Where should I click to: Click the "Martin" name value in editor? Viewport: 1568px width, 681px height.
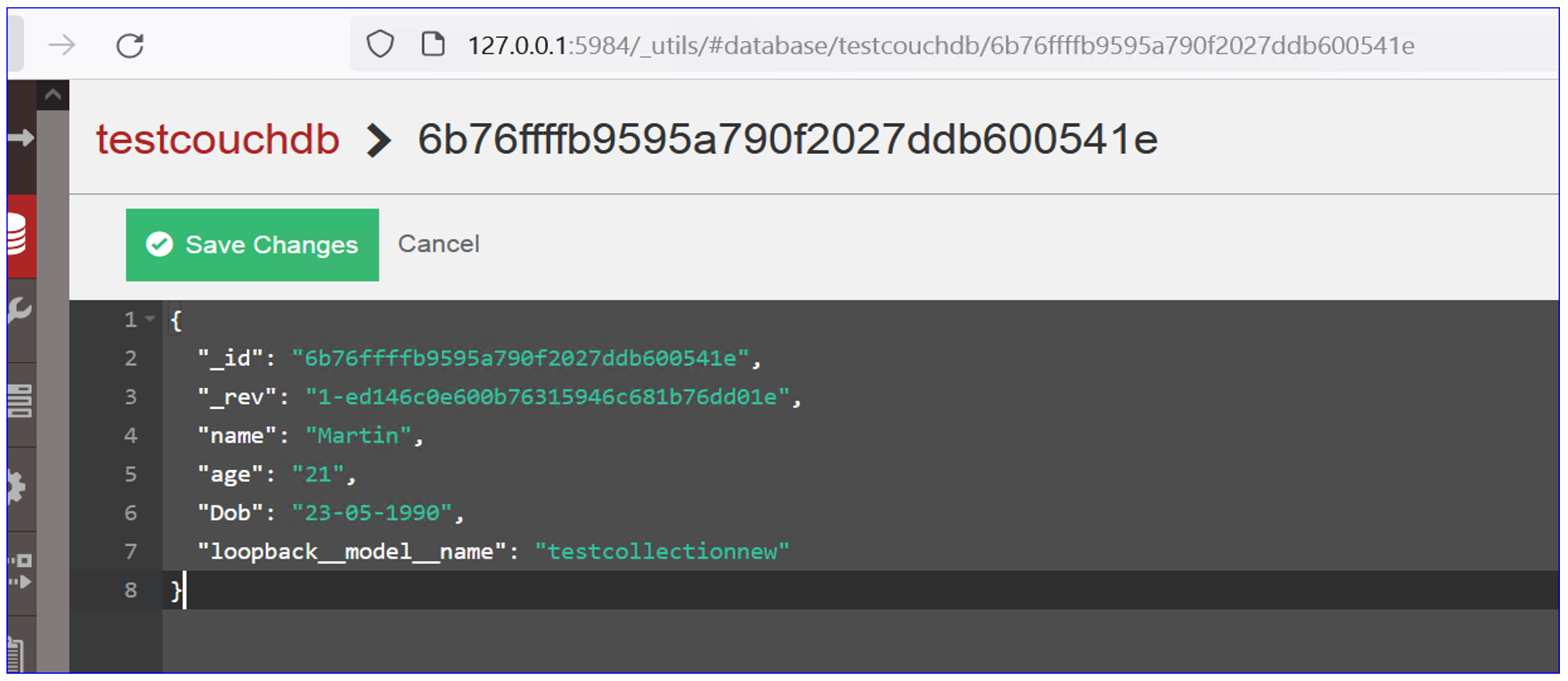(358, 435)
